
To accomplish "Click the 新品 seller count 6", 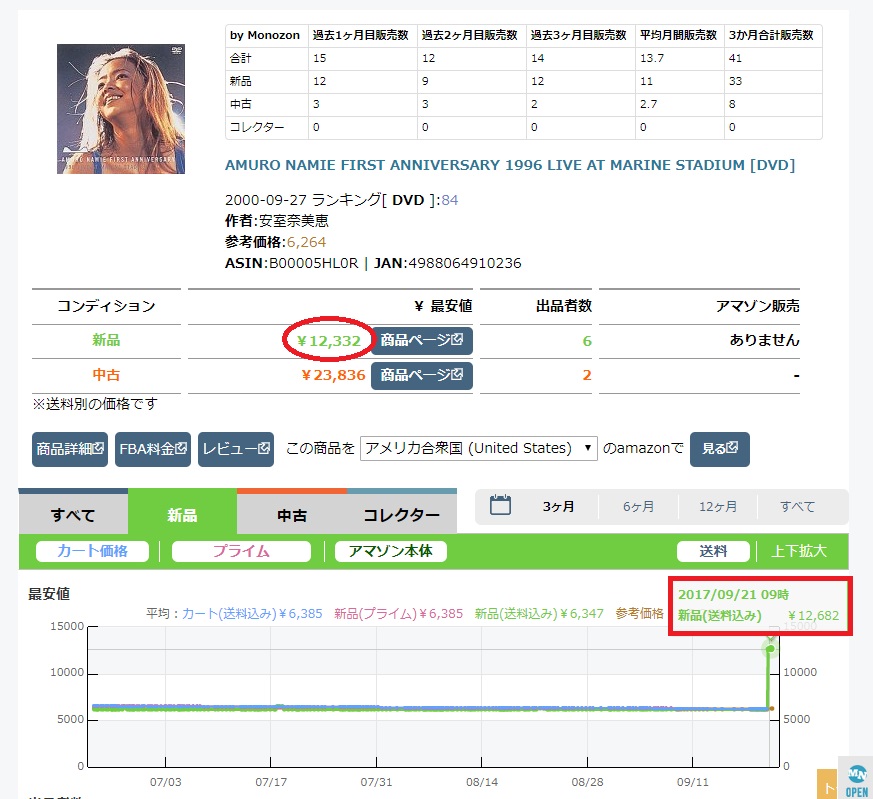I will pyautogui.click(x=587, y=341).
